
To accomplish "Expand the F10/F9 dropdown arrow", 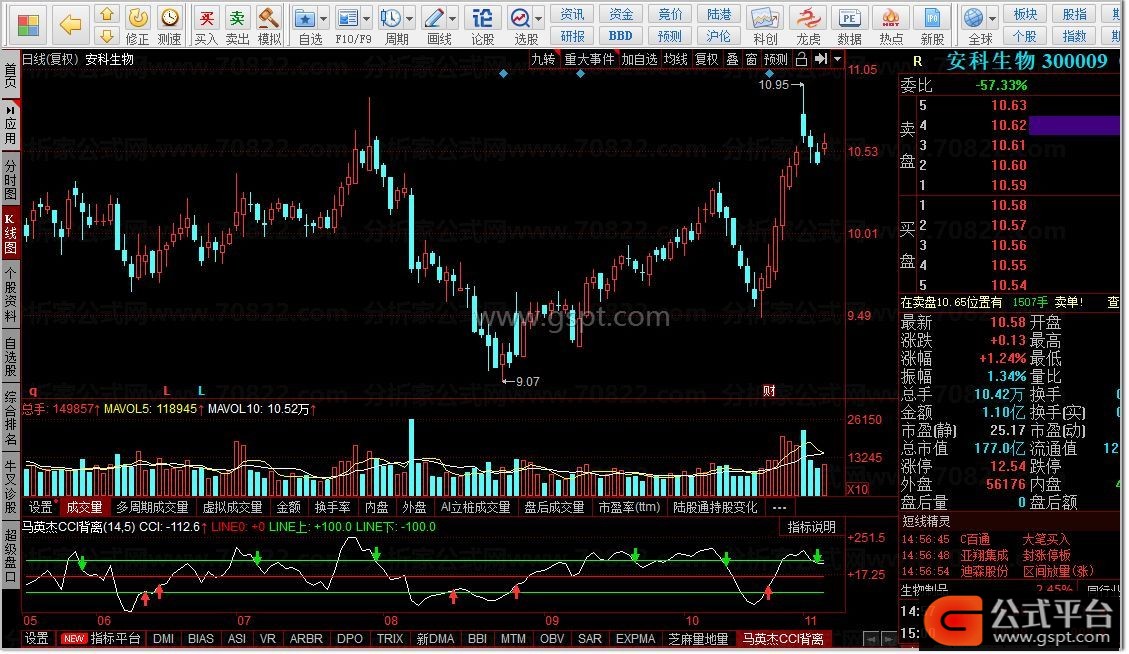I will [366, 19].
